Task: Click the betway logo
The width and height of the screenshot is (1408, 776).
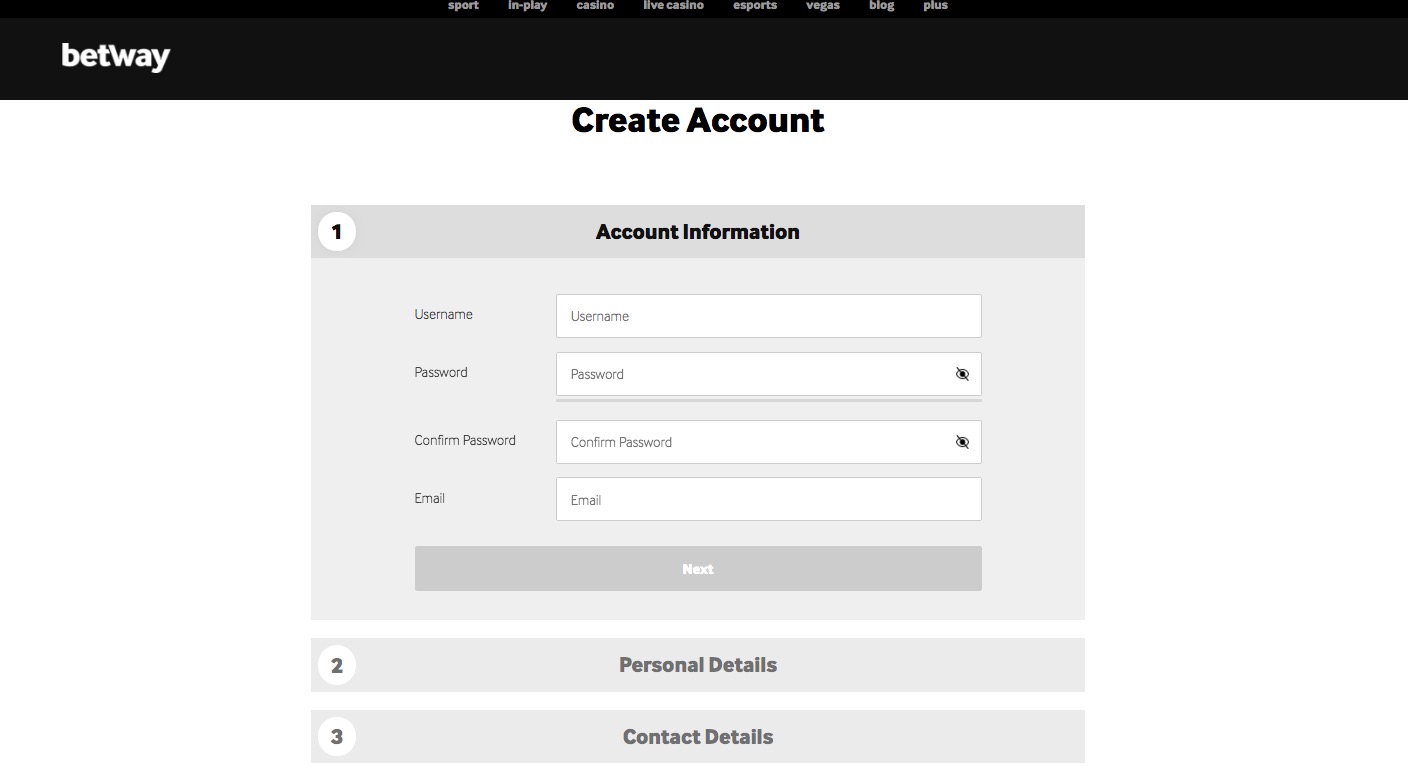Action: pyautogui.click(x=115, y=57)
